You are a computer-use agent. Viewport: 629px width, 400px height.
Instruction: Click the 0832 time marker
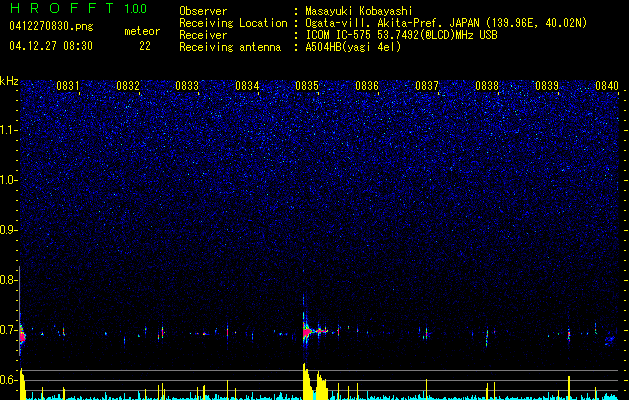coord(128,86)
